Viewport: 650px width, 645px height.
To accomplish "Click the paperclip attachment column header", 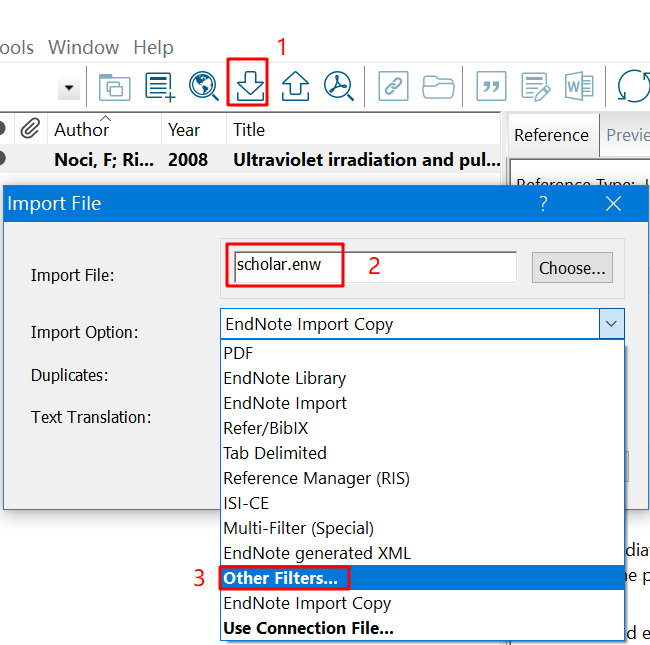I will pos(30,129).
